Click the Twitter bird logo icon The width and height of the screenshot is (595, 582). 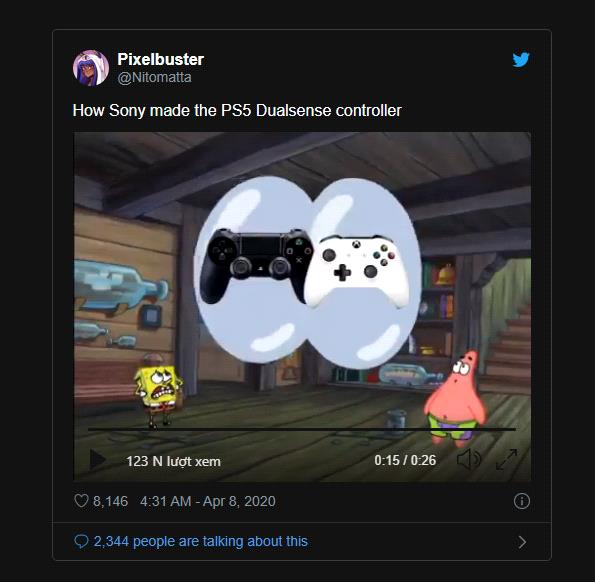(521, 60)
